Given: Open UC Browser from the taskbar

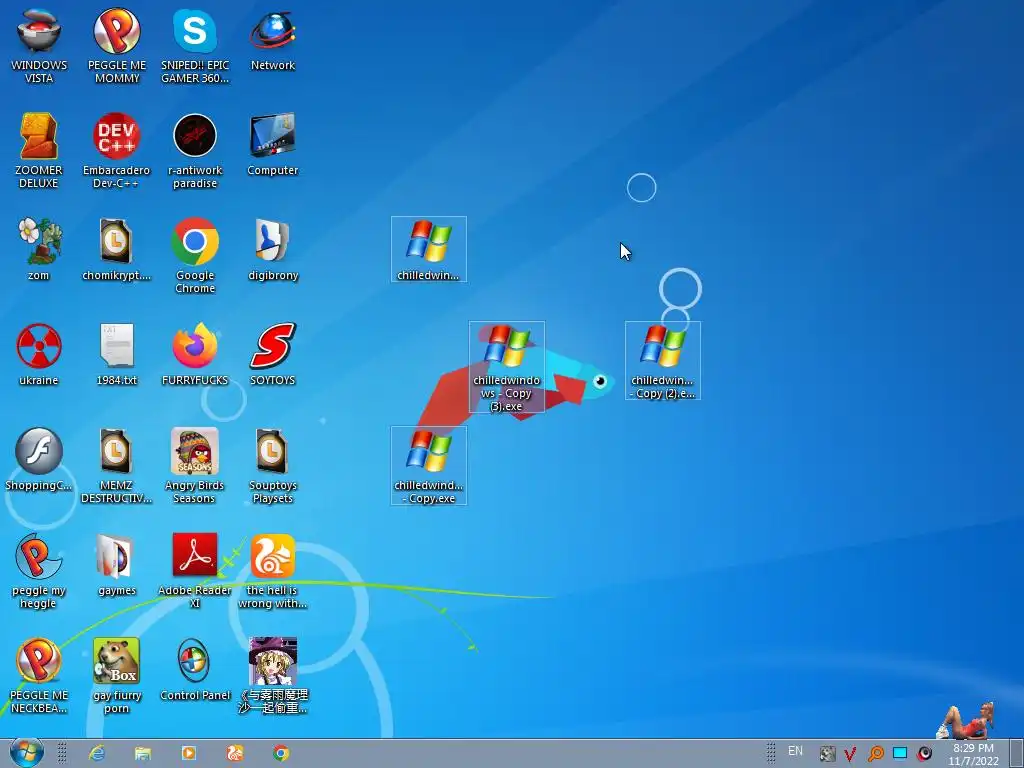Looking at the screenshot, I should point(235,754).
